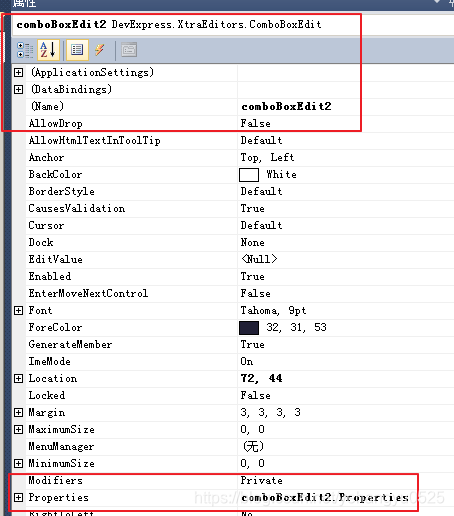Select the Cursor property name
This screenshot has height=516, width=454.
[x=46, y=226]
